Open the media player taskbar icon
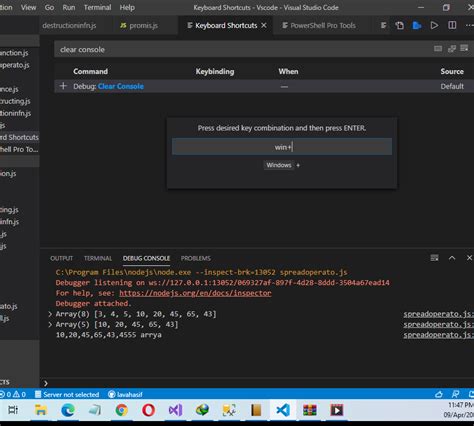 coord(337,410)
